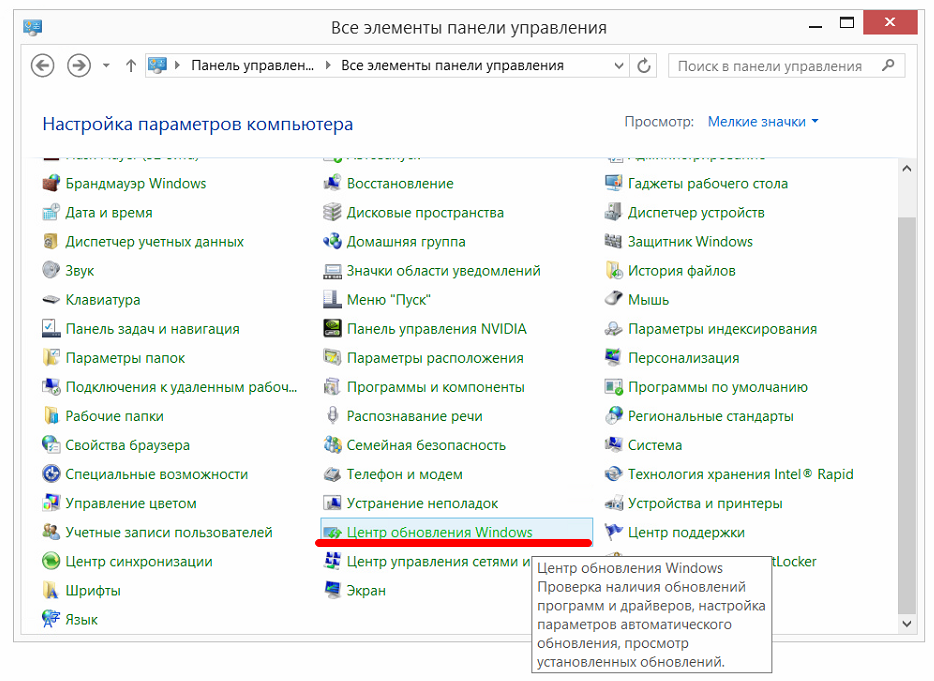
Task: Click the Дата и время icon
Action: coord(52,213)
